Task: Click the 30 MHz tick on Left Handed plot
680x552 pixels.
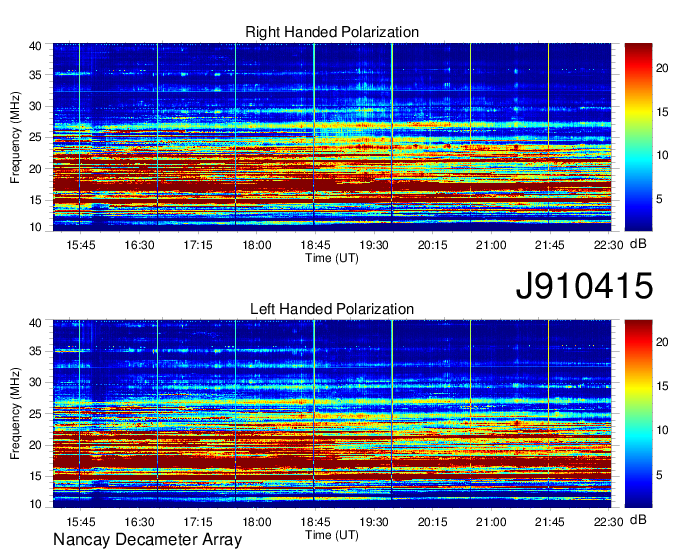Action: tap(35, 383)
